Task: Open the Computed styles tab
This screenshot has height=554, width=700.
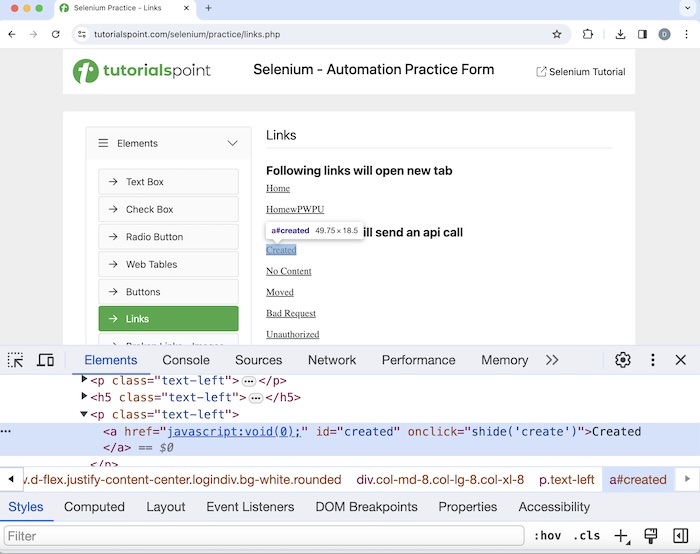Action: (x=94, y=507)
